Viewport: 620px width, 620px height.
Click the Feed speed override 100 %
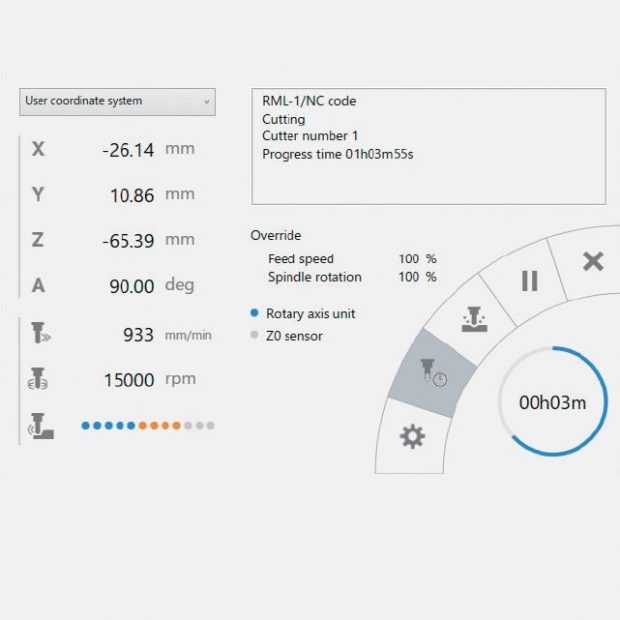(x=417, y=259)
